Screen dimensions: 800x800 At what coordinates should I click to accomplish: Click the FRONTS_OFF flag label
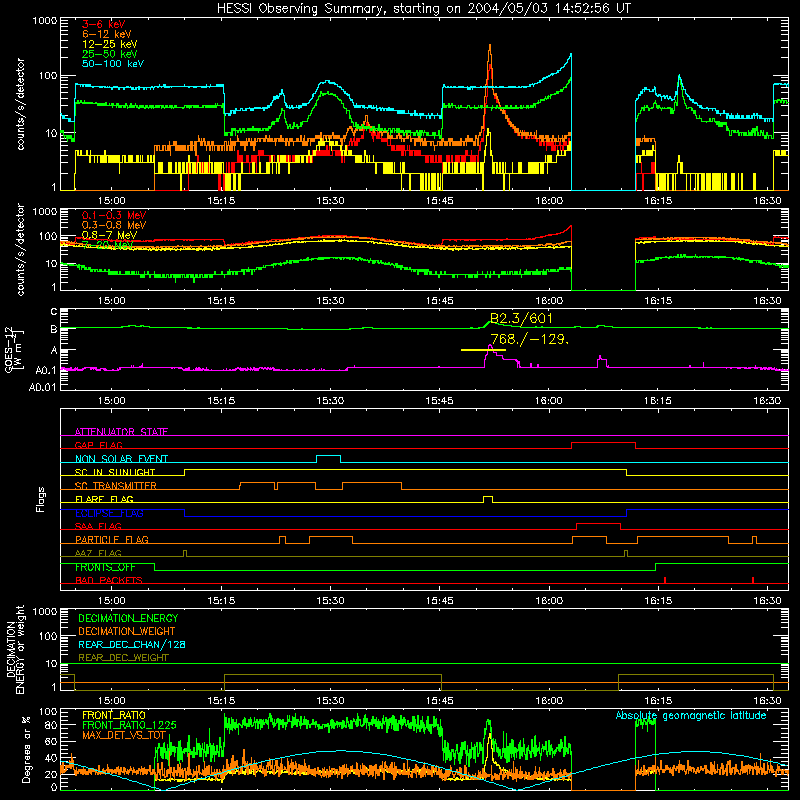105,567
